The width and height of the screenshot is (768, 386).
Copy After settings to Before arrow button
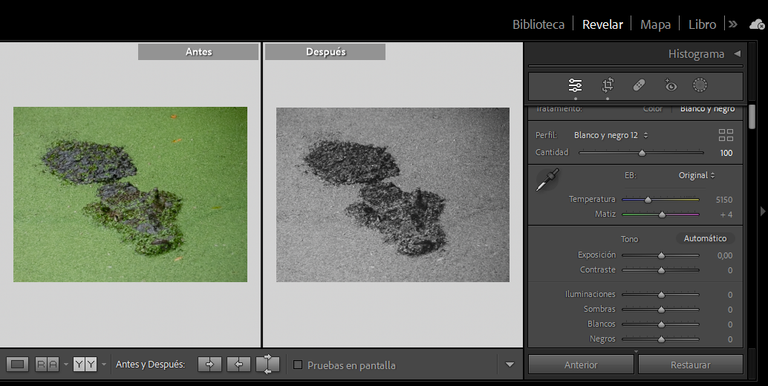239,364
